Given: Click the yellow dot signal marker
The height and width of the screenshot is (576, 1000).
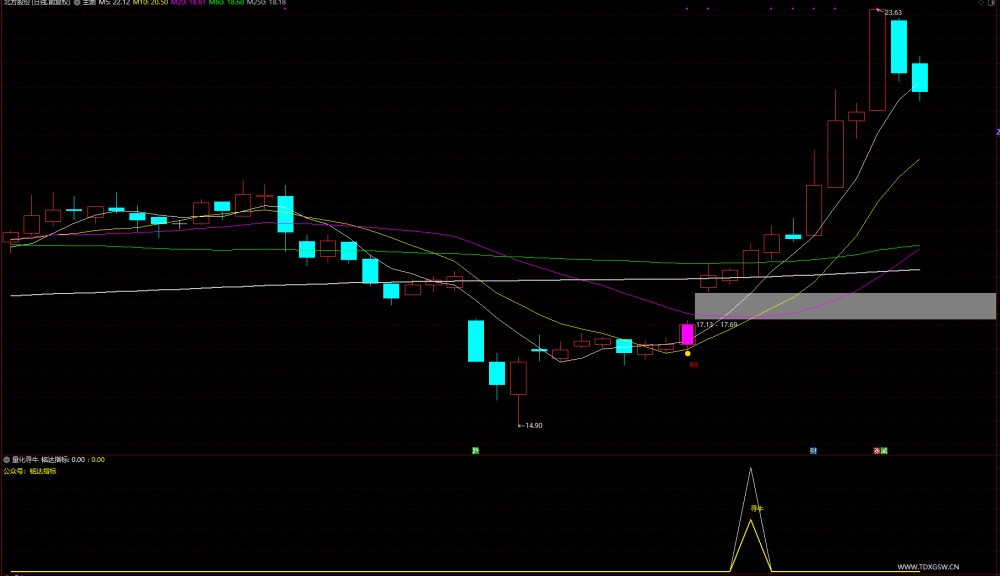Looking at the screenshot, I should pyautogui.click(x=688, y=353).
